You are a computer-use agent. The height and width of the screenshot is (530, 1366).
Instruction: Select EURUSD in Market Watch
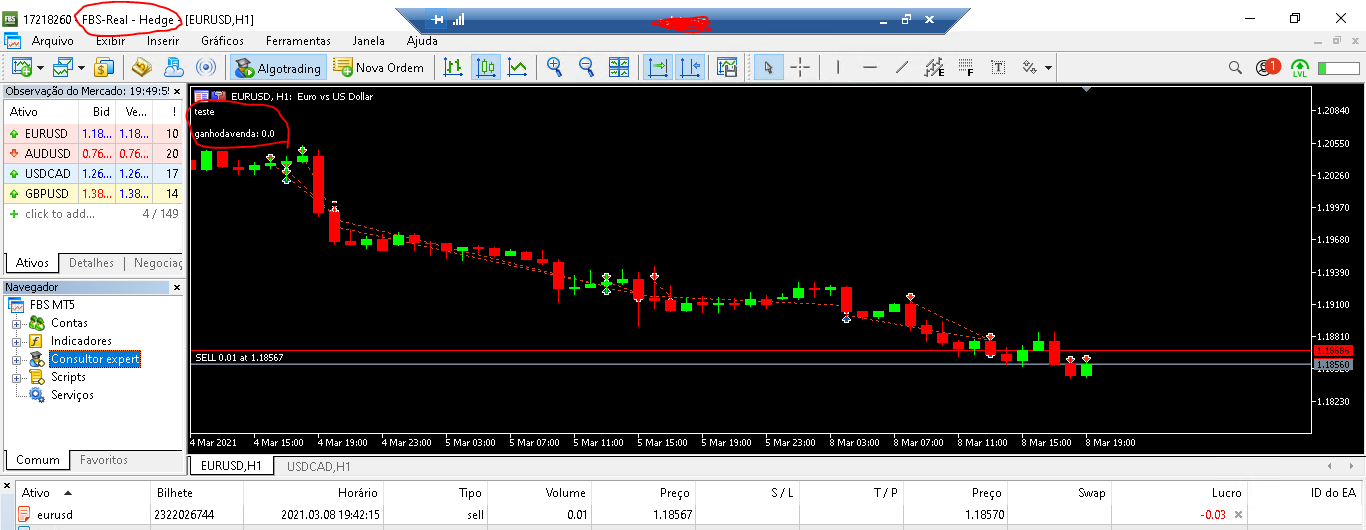coord(94,133)
